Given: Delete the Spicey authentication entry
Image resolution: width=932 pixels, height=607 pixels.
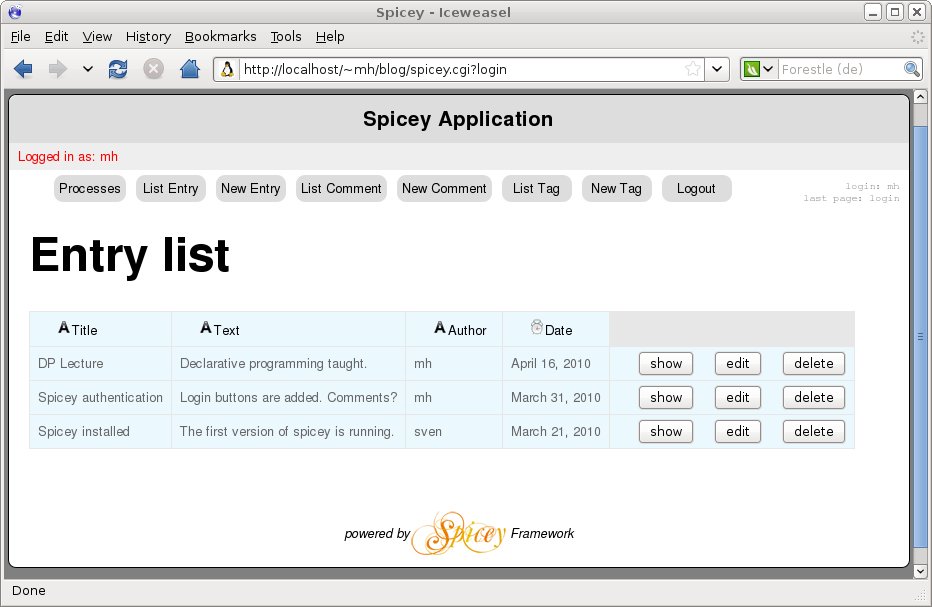Looking at the screenshot, I should click(x=814, y=397).
